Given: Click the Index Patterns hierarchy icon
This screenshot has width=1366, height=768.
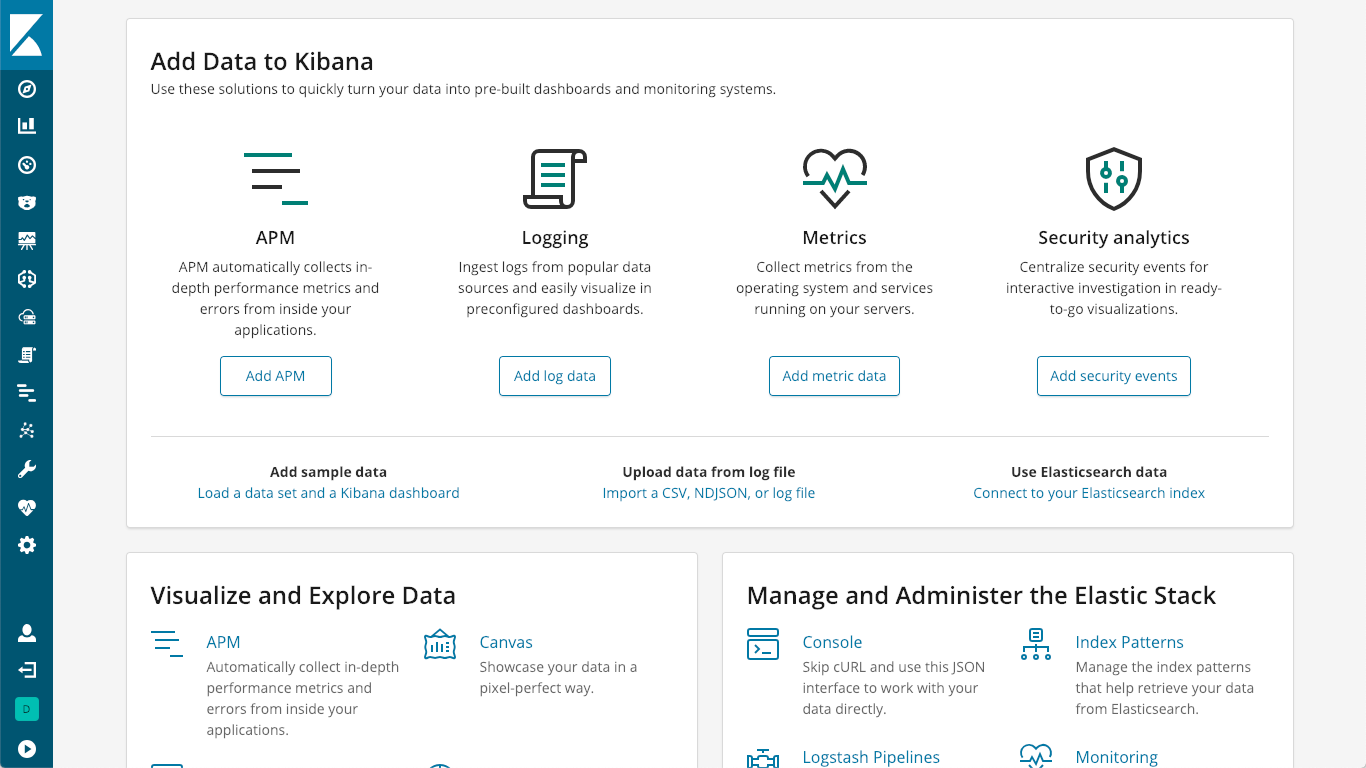Looking at the screenshot, I should pyautogui.click(x=1036, y=644).
